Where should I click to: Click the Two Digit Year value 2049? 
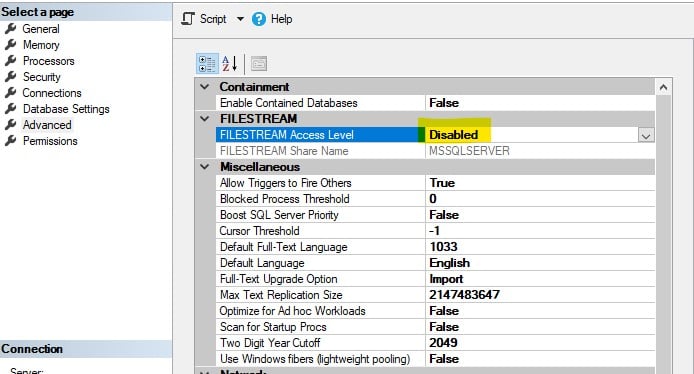coord(443,343)
